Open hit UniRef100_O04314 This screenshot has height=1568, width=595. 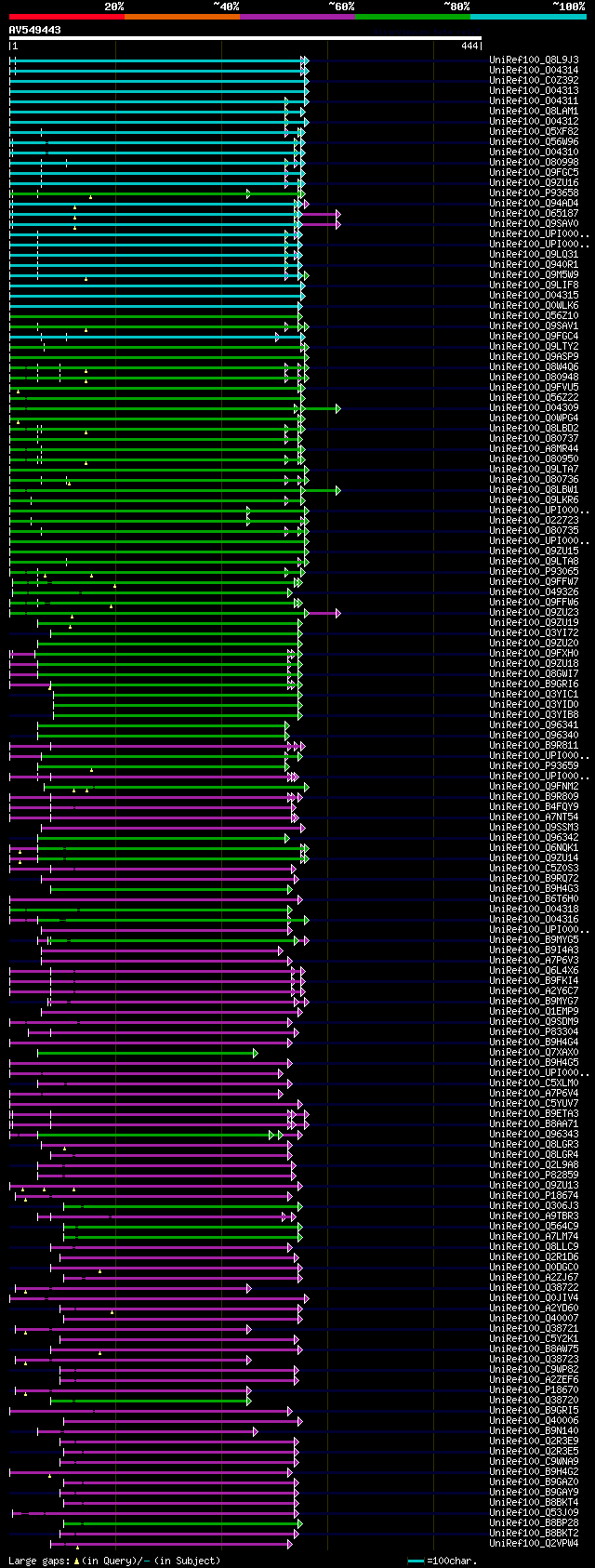point(534,71)
